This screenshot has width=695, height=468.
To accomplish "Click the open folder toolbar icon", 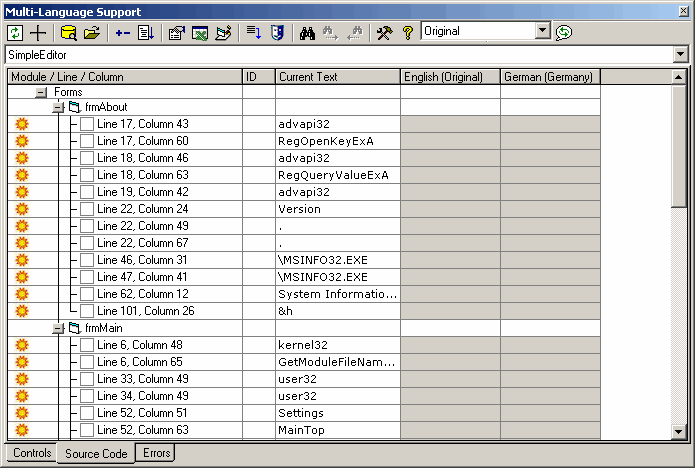I will (x=92, y=32).
